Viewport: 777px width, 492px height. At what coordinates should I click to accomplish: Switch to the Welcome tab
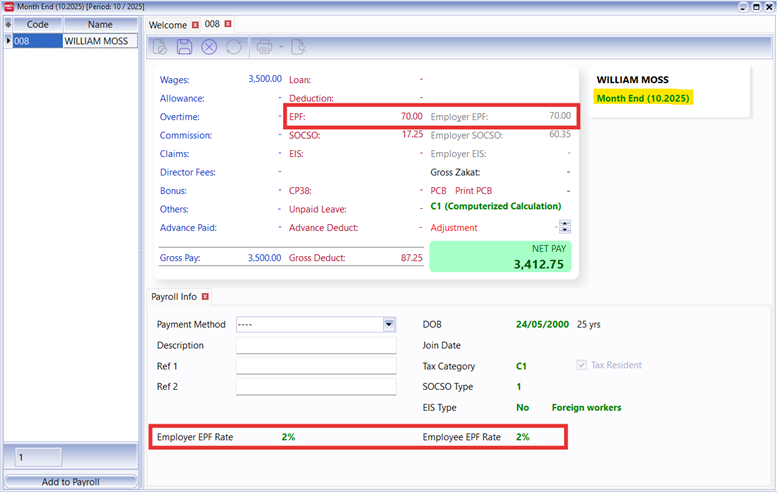tap(167, 23)
